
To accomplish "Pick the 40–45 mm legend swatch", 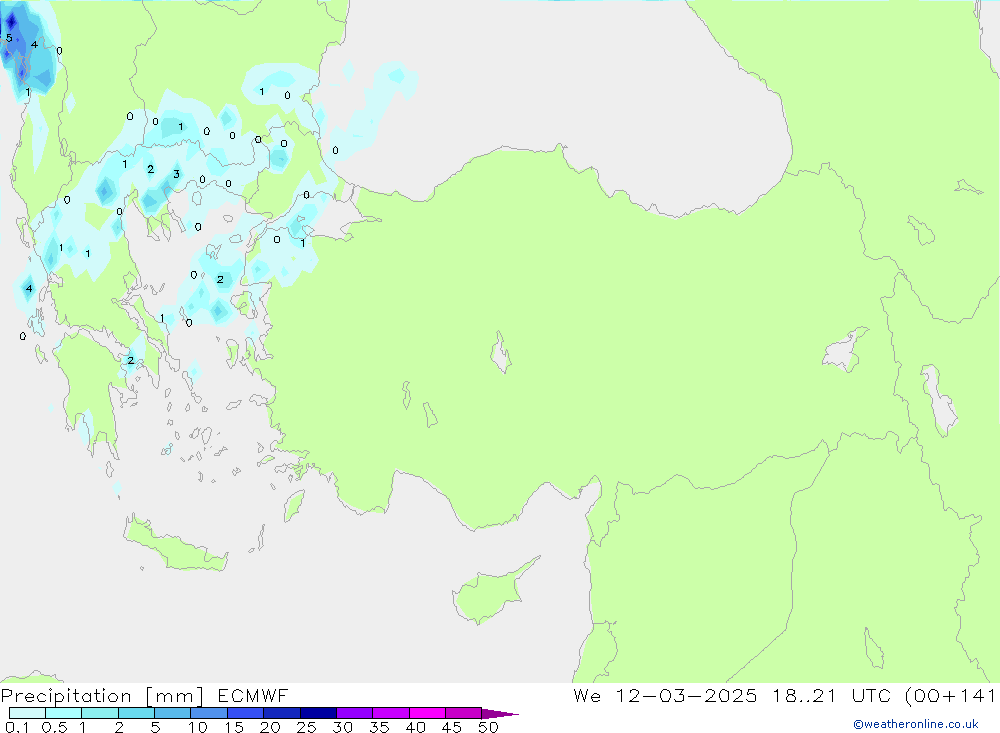I will 427,713.
